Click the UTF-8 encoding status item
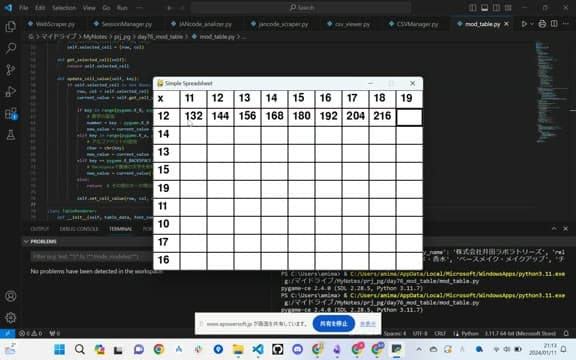 (x=420, y=334)
